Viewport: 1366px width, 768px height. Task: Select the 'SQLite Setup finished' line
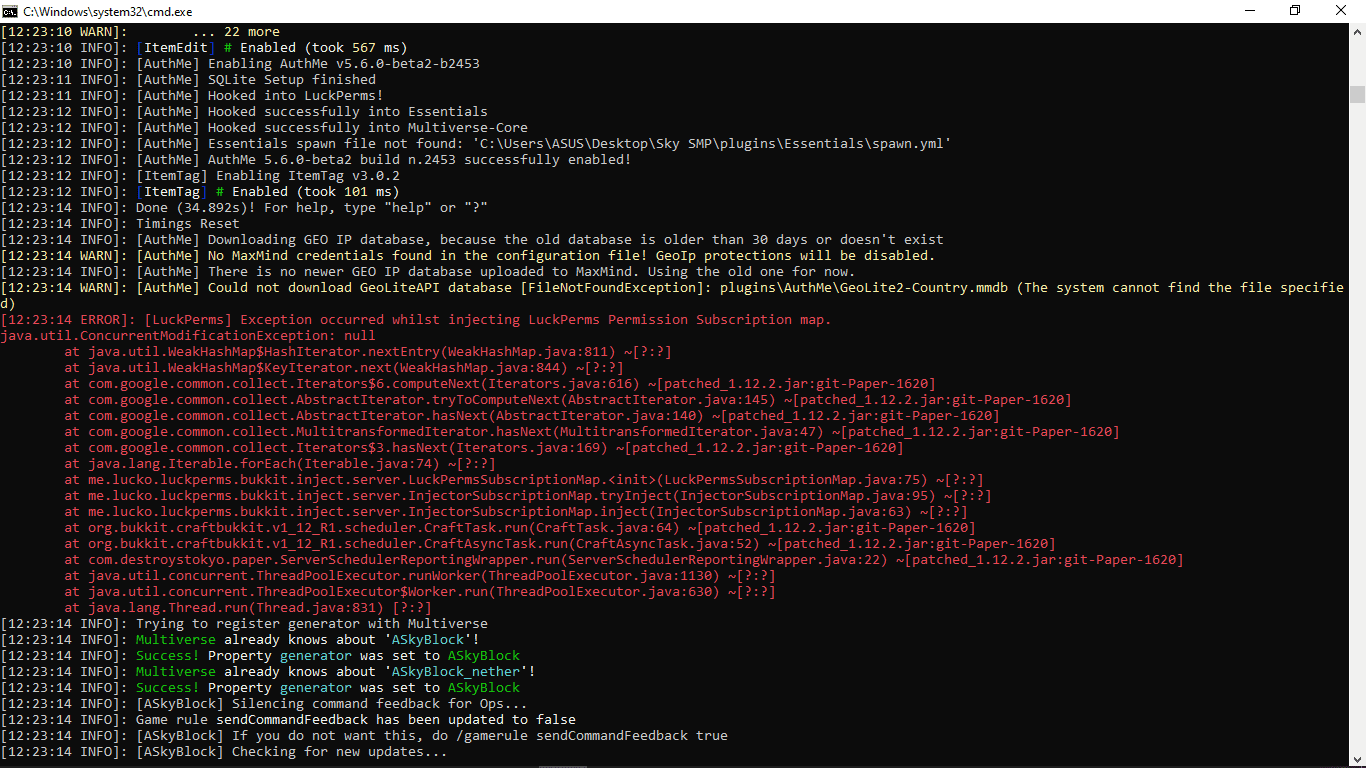pyautogui.click(x=188, y=80)
